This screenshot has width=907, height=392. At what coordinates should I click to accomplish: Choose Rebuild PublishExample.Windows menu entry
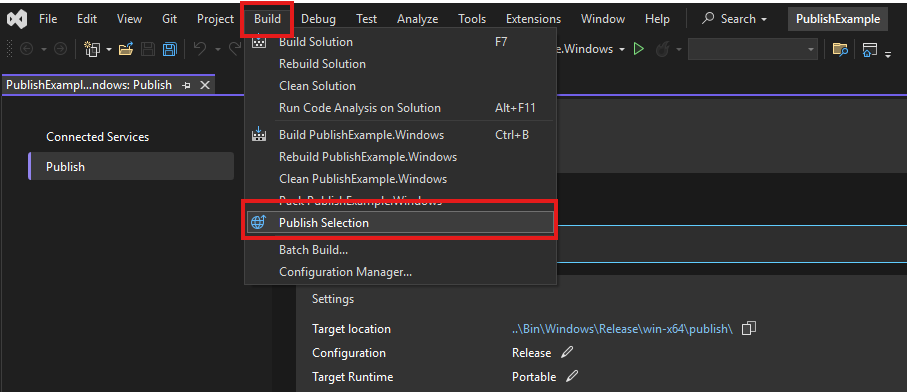coord(400,157)
